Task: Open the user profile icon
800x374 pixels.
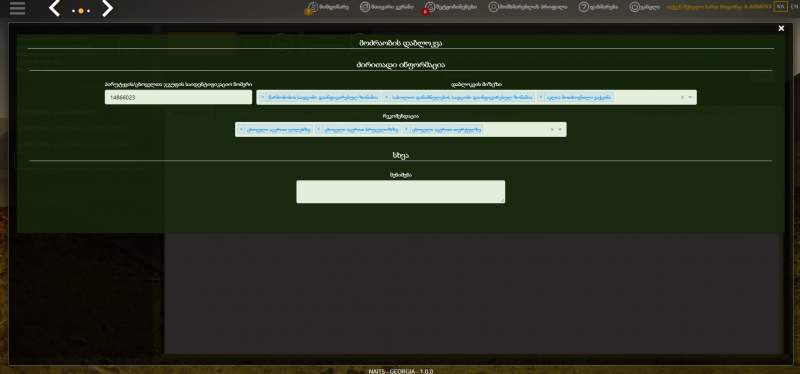Action: (x=528, y=7)
